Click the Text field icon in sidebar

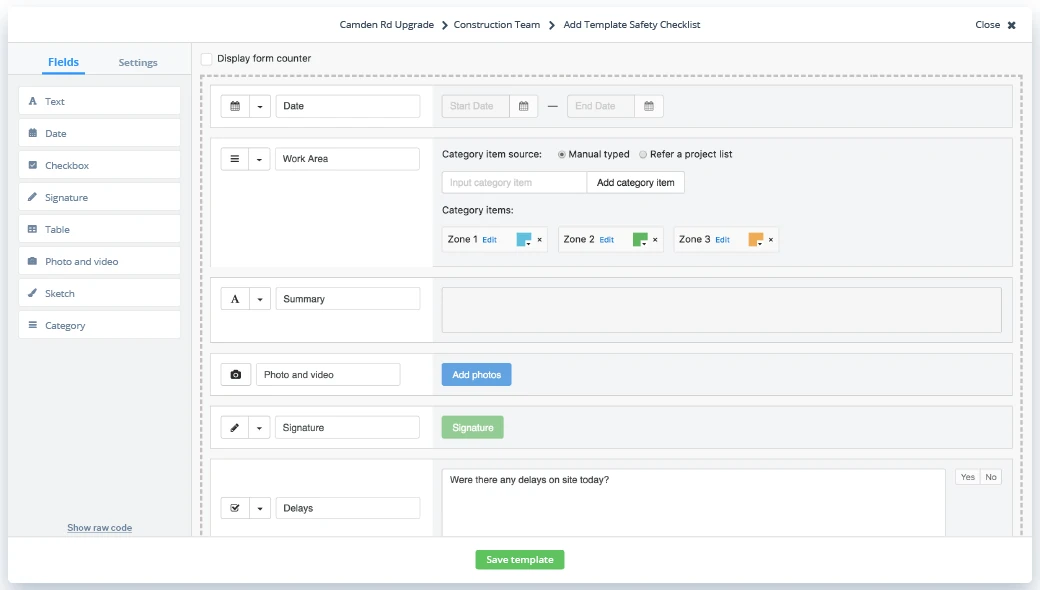pos(32,101)
